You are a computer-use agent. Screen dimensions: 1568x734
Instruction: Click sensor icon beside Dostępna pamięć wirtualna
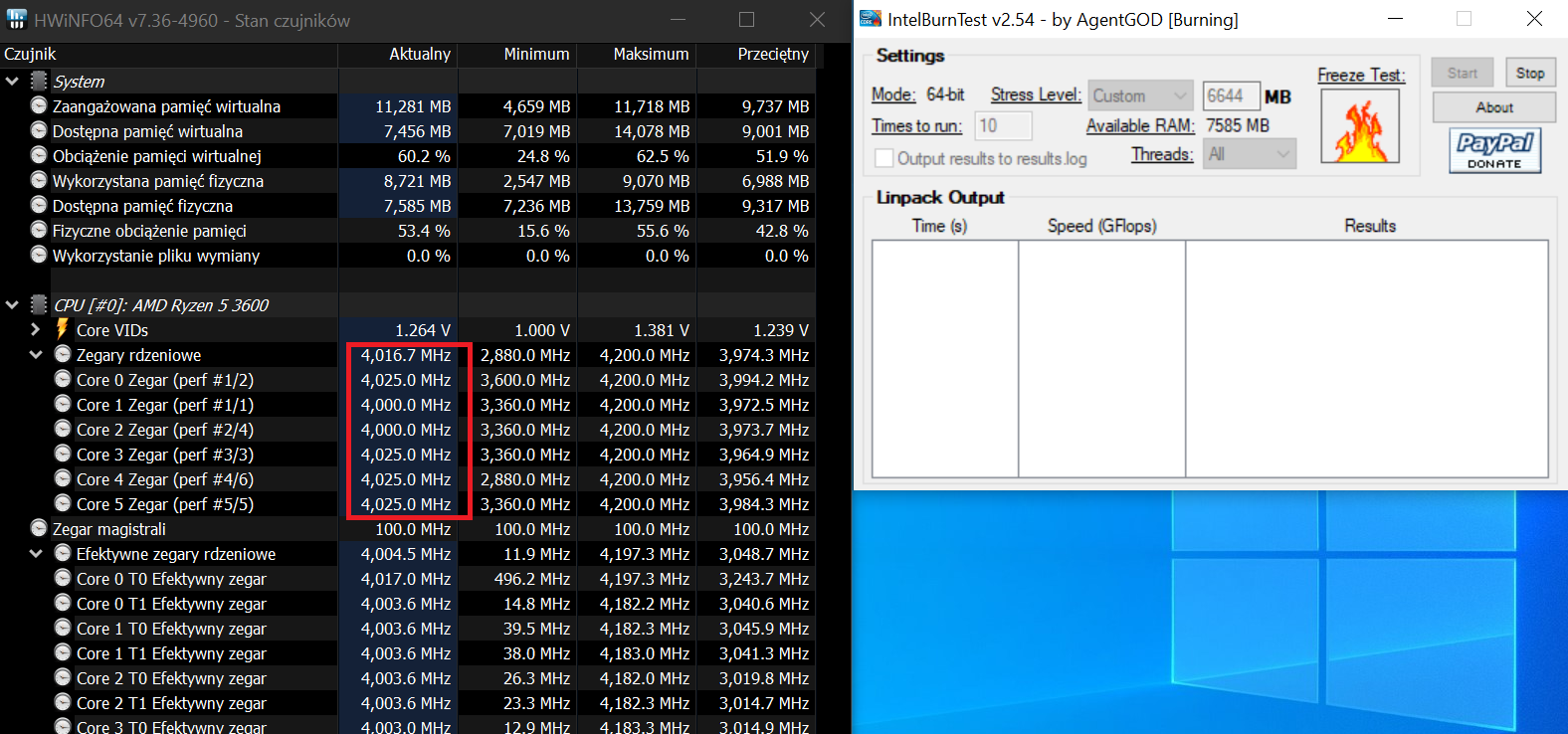[39, 130]
